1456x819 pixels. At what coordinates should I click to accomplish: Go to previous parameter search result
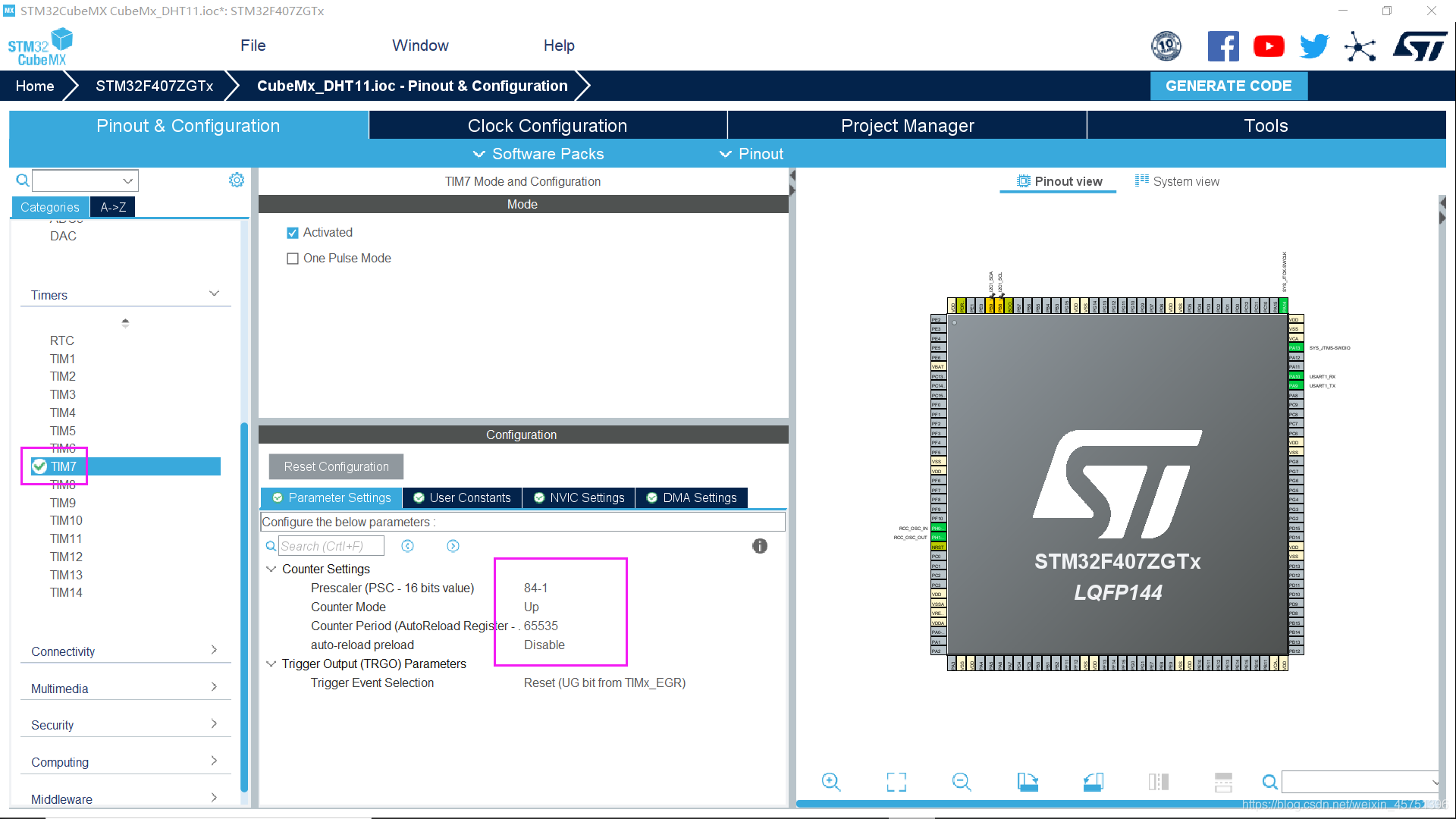pyautogui.click(x=407, y=546)
